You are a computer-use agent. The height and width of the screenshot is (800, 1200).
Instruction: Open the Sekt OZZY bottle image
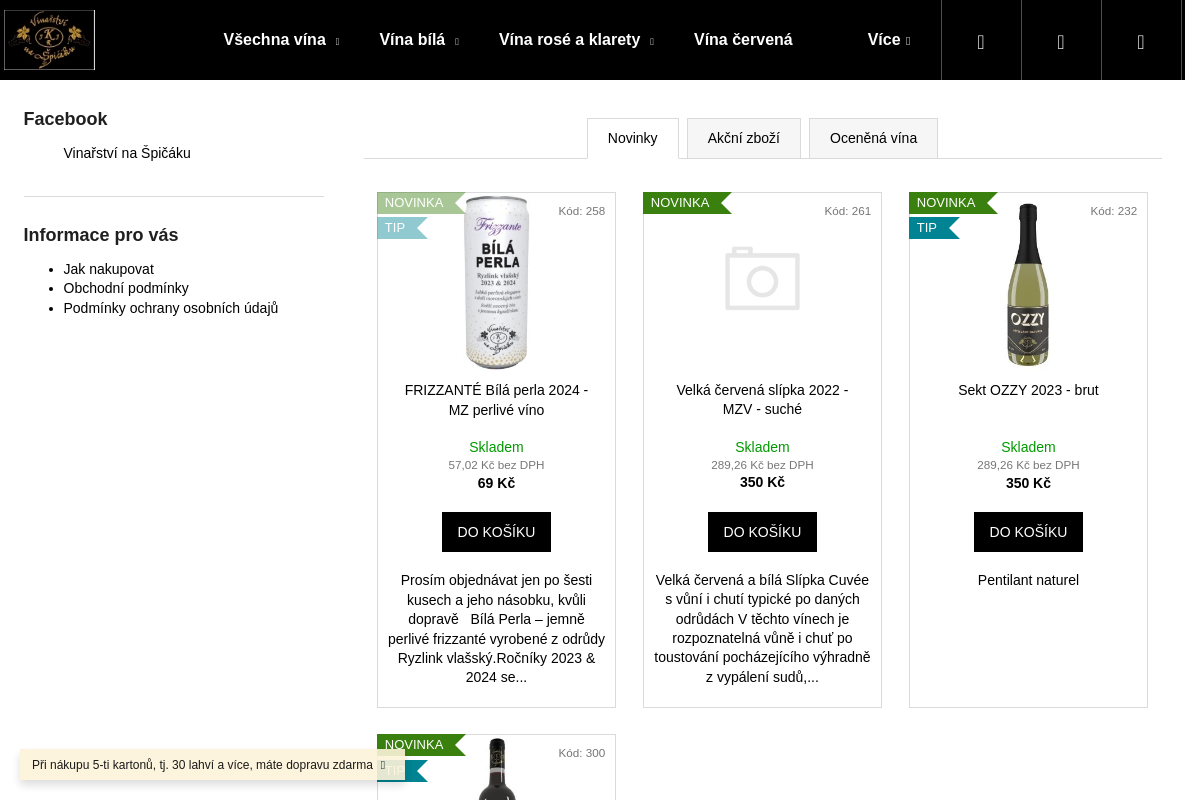click(x=1028, y=284)
